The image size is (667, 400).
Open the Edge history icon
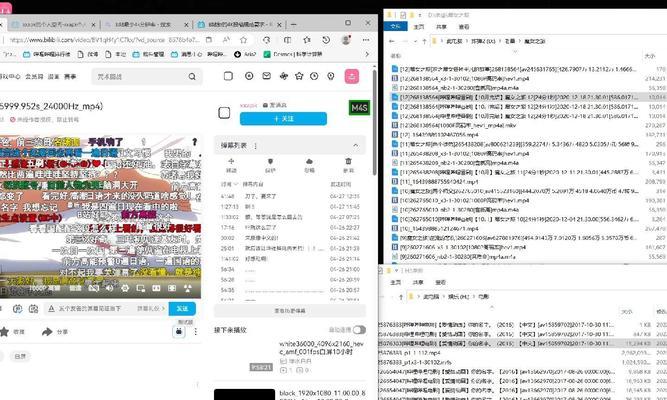(x=326, y=40)
